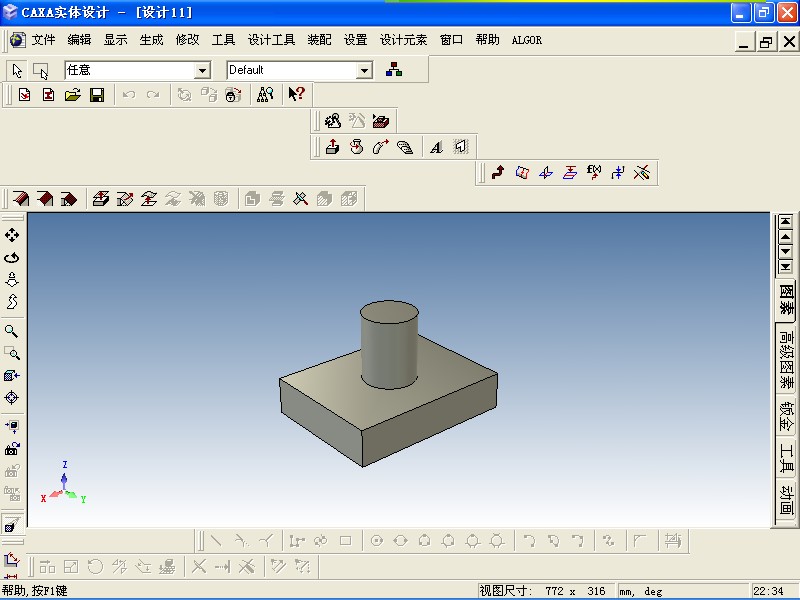Switch to the 图素 catalog tab
The width and height of the screenshot is (800, 600).
click(x=786, y=300)
